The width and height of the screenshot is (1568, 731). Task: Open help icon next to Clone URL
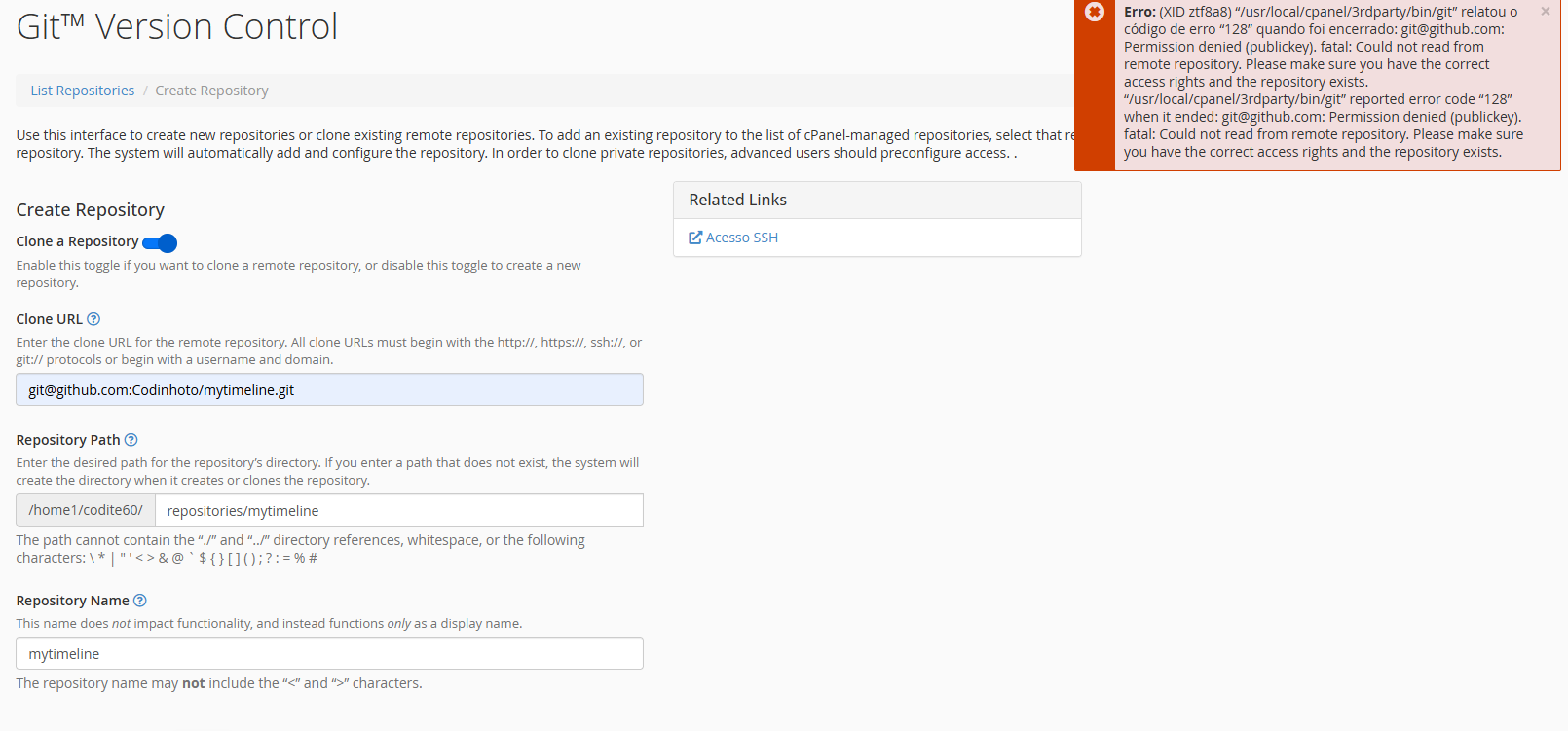point(93,319)
